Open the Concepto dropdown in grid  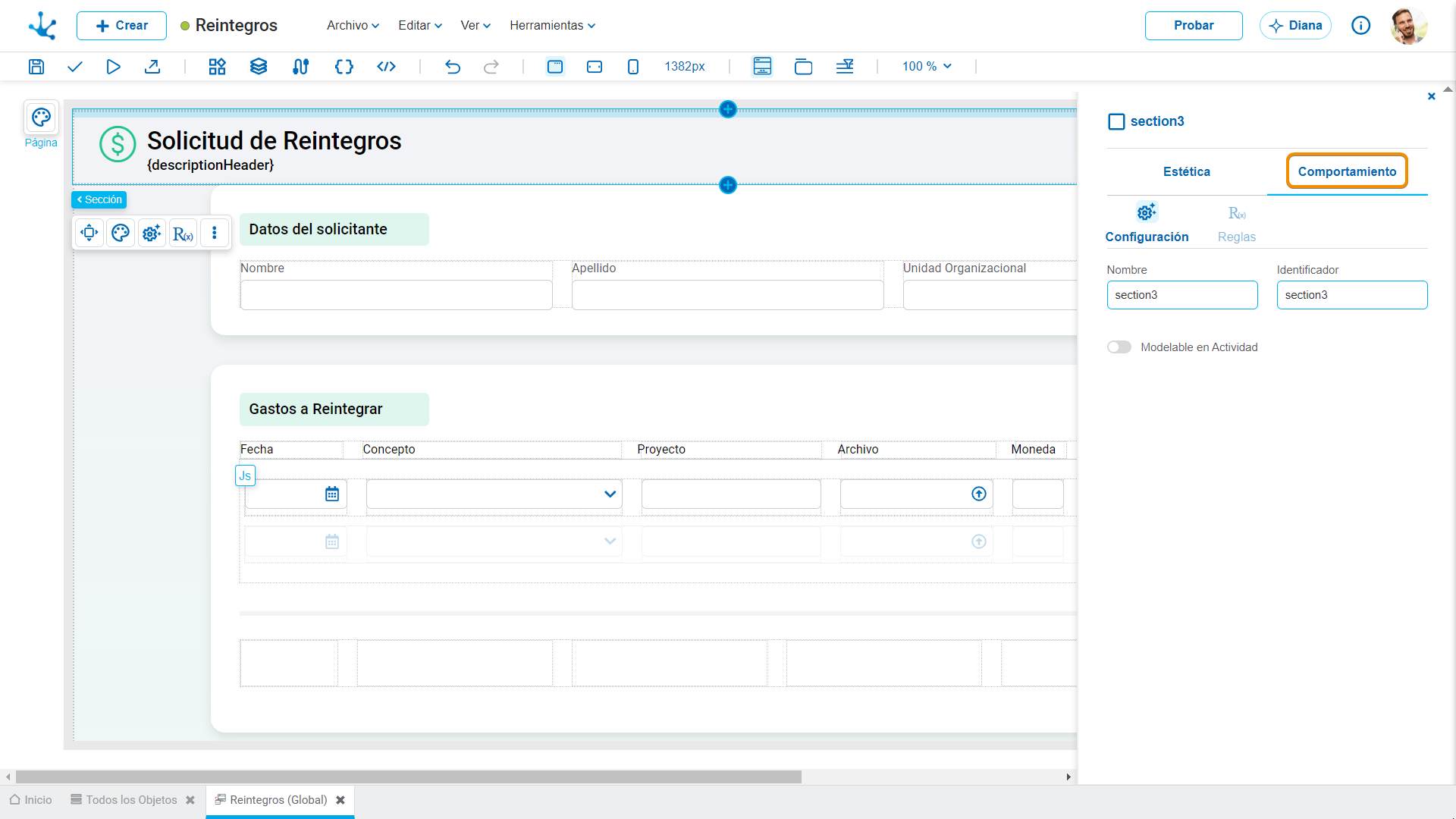[x=494, y=494]
